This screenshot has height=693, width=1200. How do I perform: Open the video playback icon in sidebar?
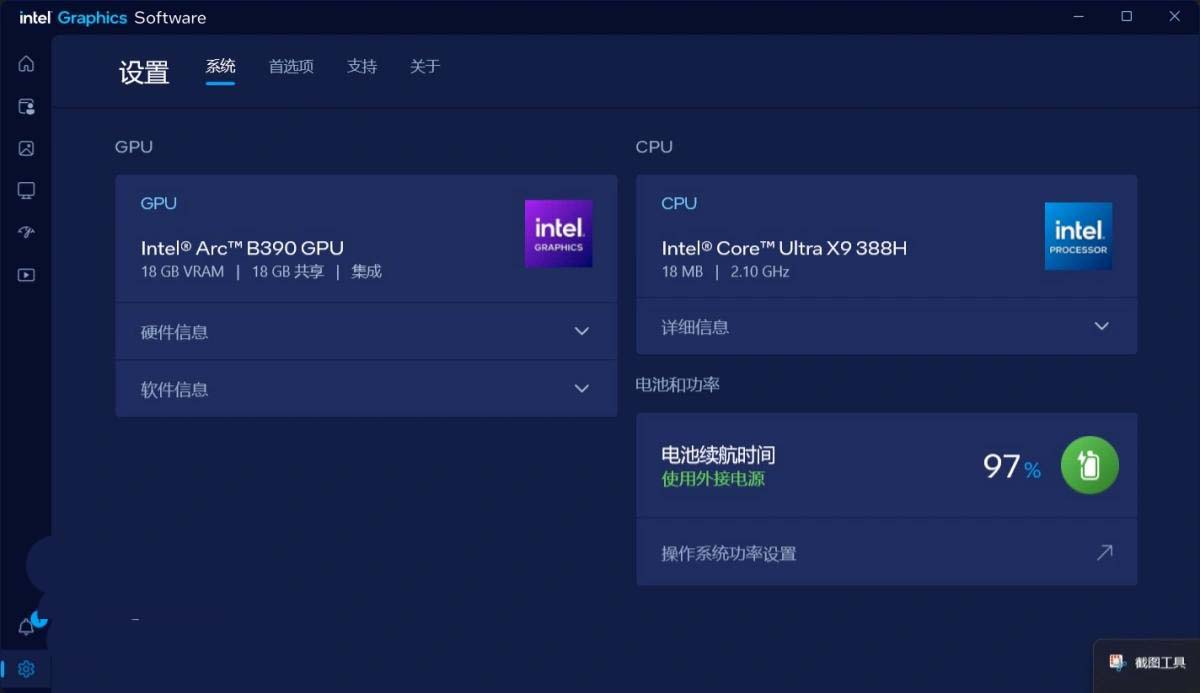click(x=26, y=275)
